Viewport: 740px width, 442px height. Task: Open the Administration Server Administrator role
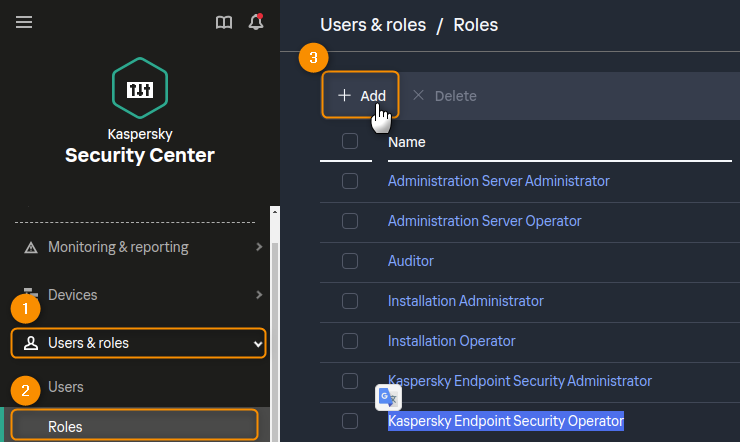498,181
